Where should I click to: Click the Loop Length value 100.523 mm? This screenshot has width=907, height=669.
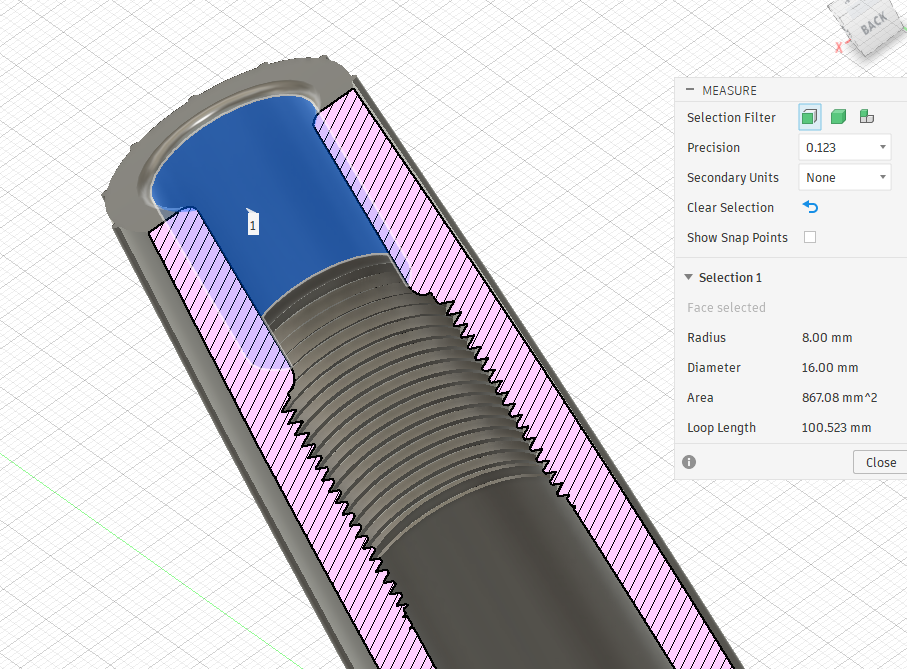point(836,428)
